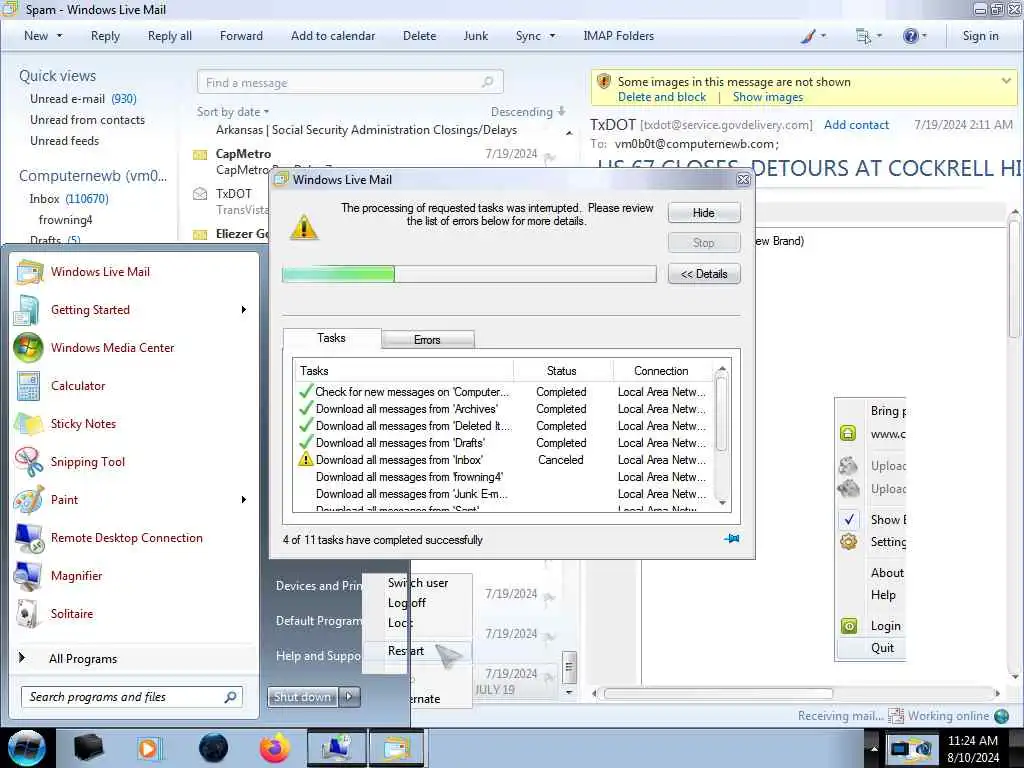
Task: Click the Show images link
Action: 767,97
